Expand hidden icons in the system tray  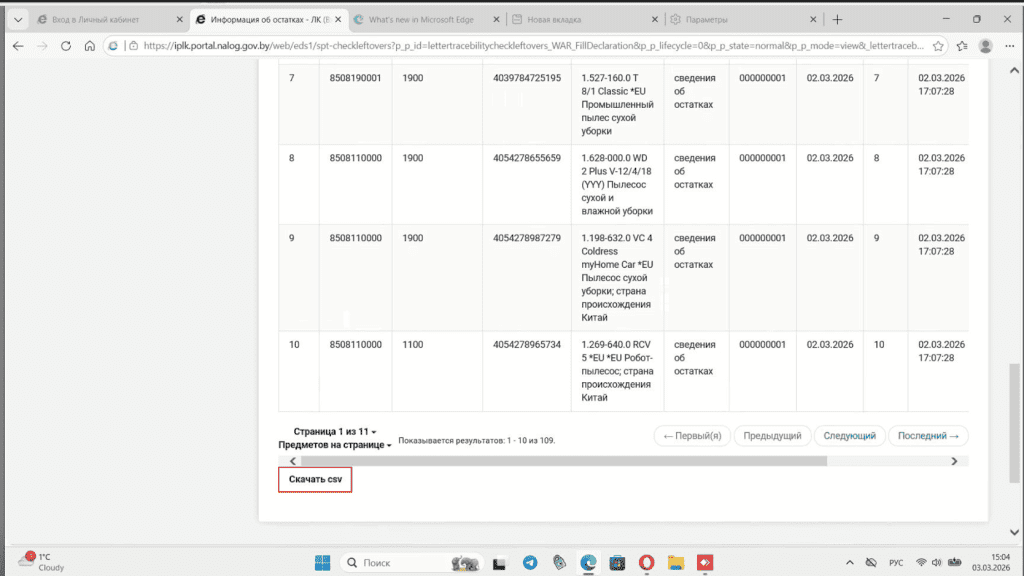click(x=849, y=562)
